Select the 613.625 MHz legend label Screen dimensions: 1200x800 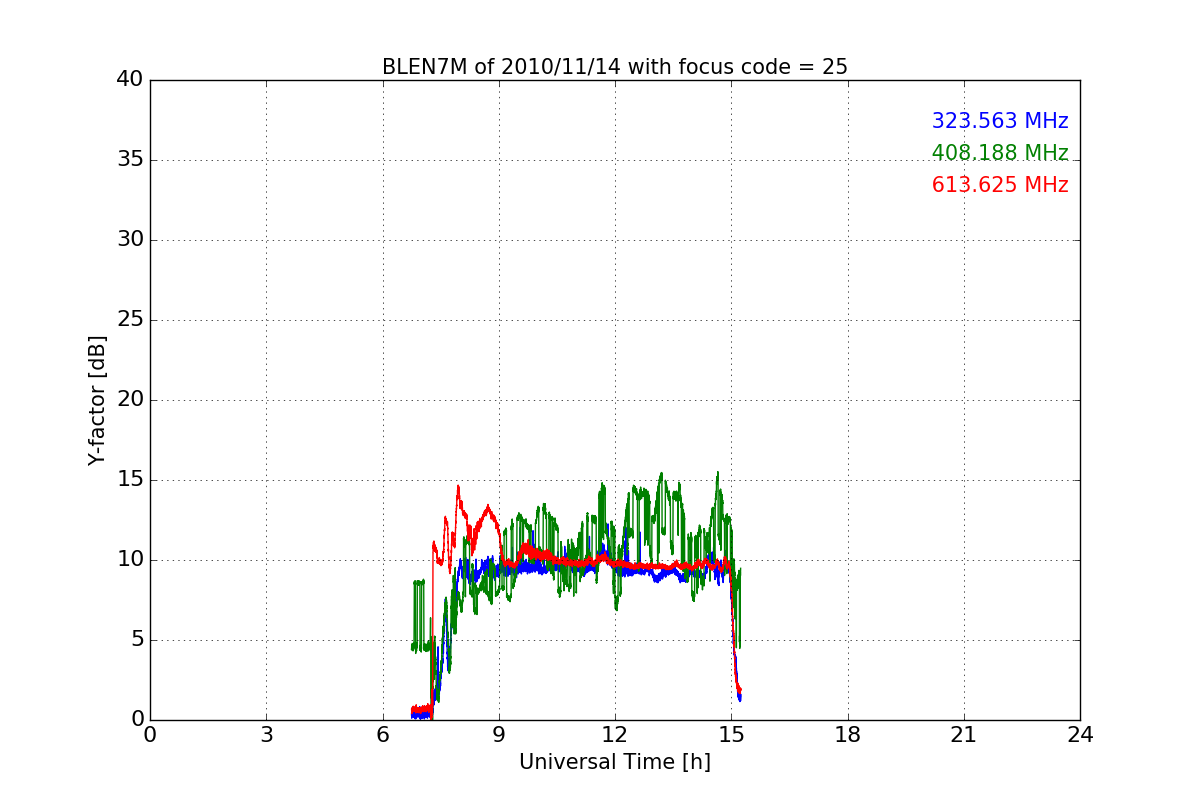1000,185
